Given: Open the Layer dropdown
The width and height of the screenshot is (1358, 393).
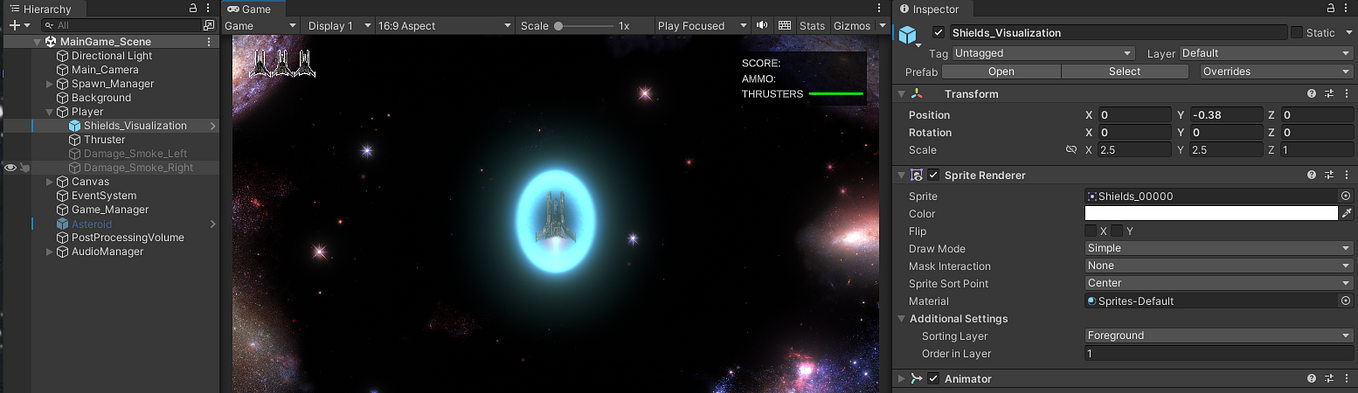Looking at the screenshot, I should point(1266,53).
